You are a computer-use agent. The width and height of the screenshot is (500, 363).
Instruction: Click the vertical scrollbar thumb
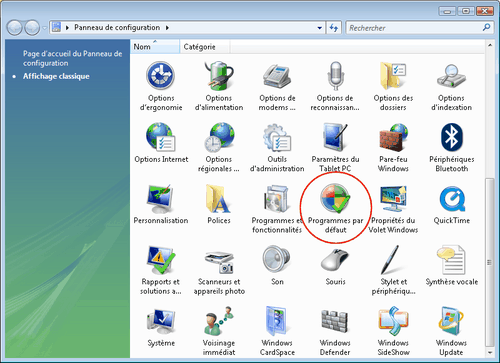(x=490, y=262)
